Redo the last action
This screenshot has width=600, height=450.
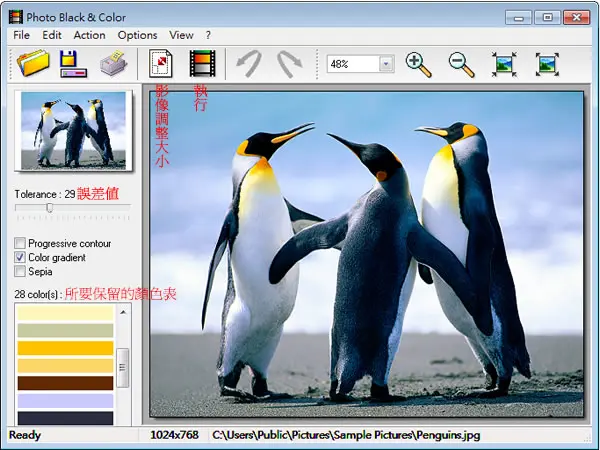tap(290, 64)
